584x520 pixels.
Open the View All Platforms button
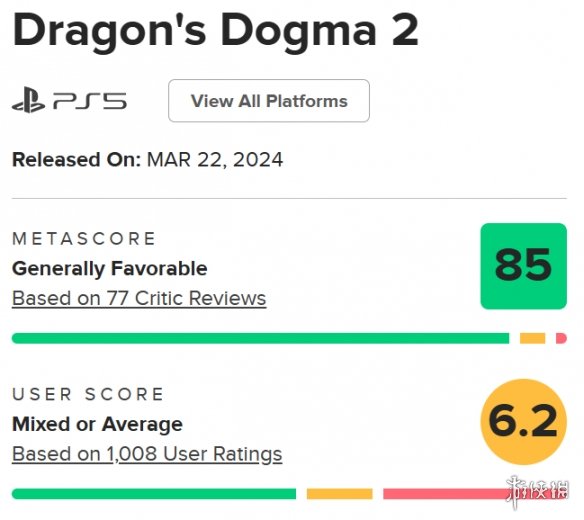(269, 101)
